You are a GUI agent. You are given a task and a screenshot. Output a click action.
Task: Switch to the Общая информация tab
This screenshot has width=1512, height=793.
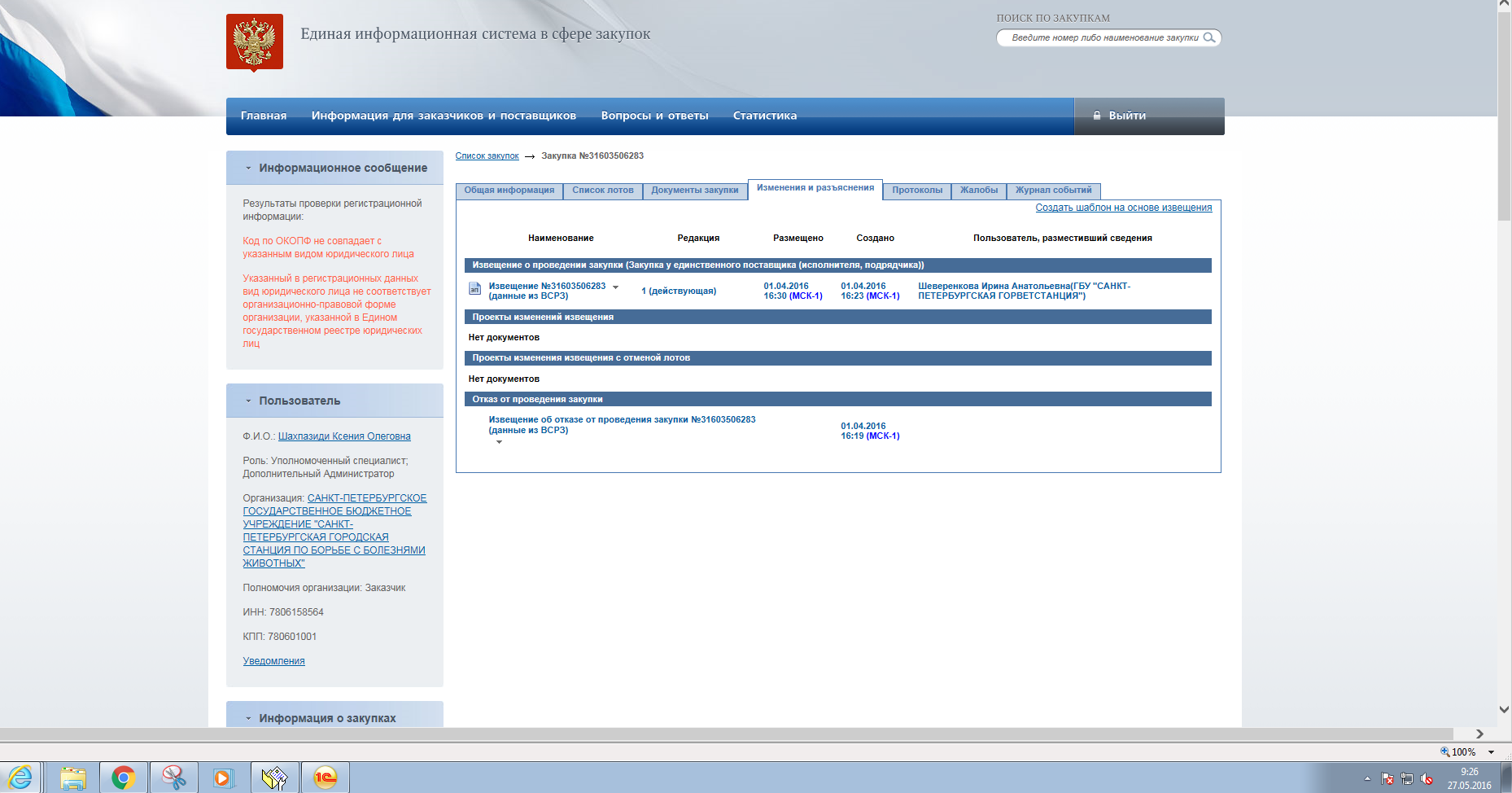(x=509, y=191)
